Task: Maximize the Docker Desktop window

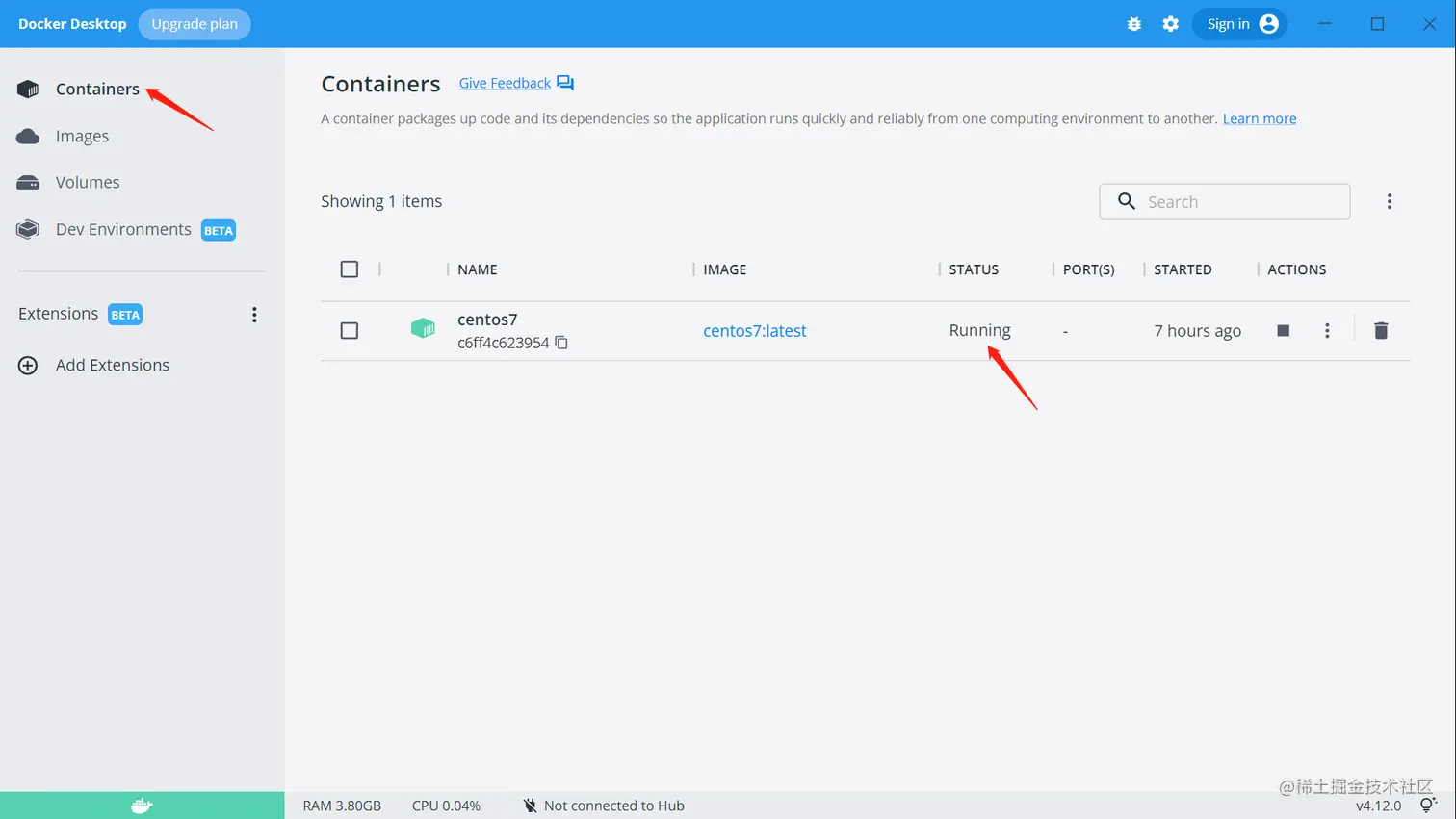Action: (1377, 24)
